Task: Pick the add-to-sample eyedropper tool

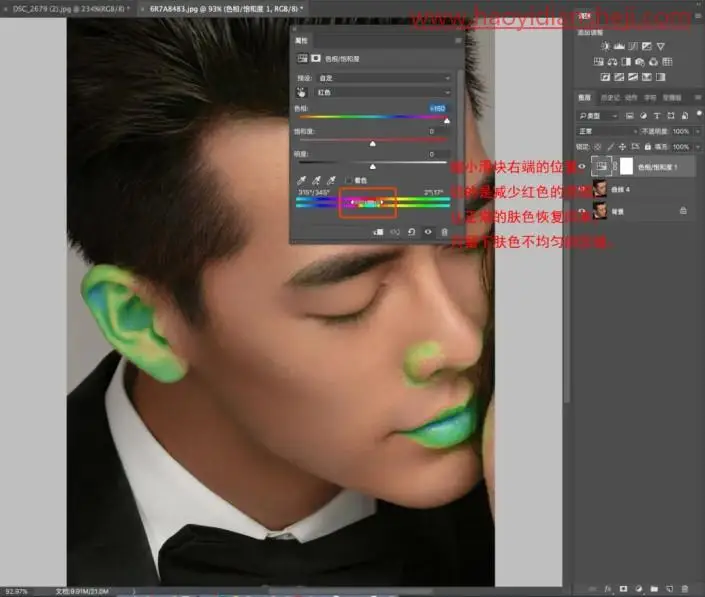Action: click(317, 180)
